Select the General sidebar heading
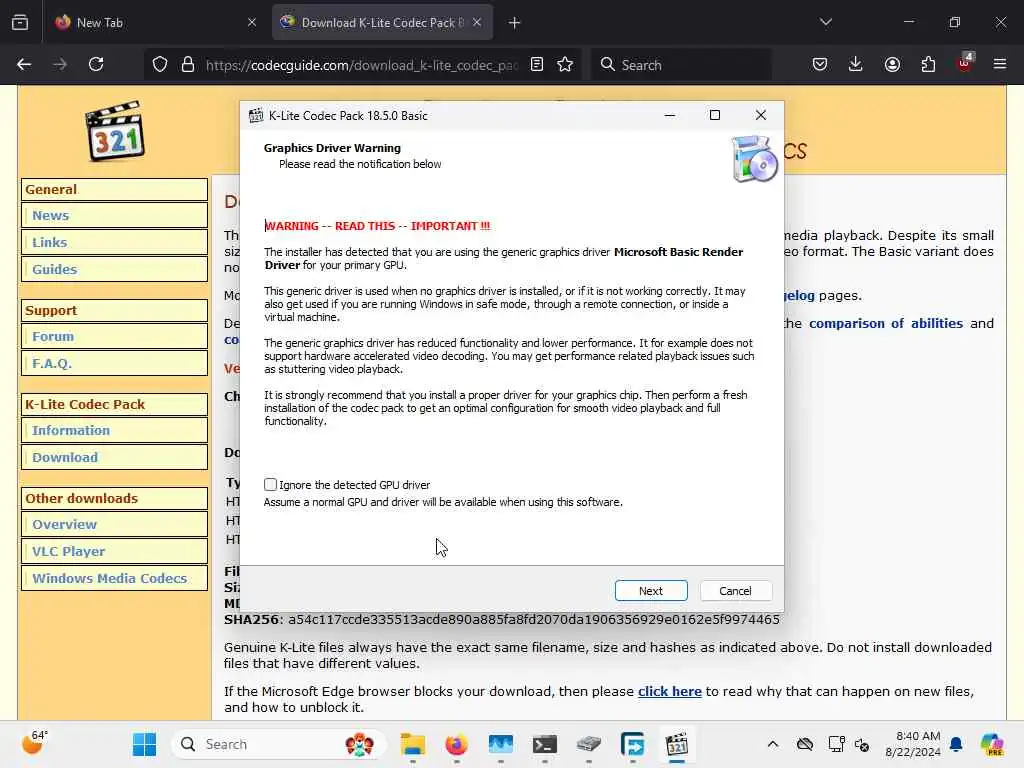The image size is (1024, 768). tap(114, 189)
